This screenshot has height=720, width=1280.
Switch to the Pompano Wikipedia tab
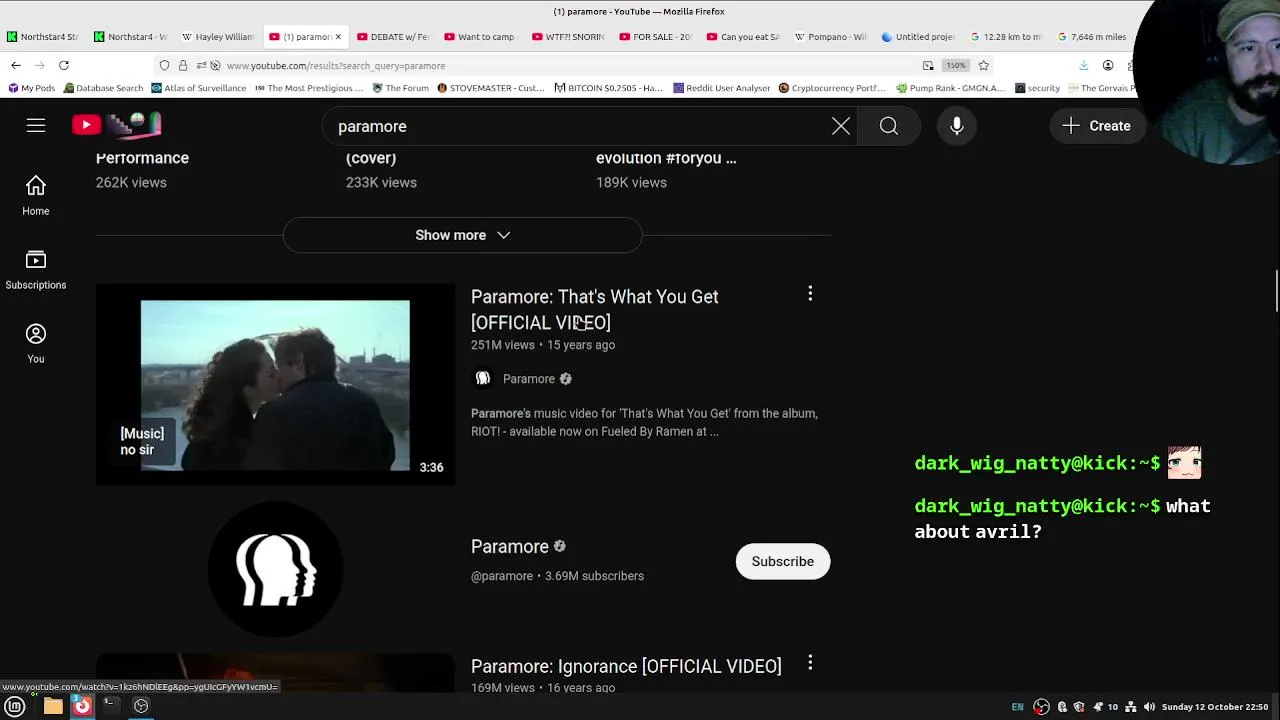point(830,37)
